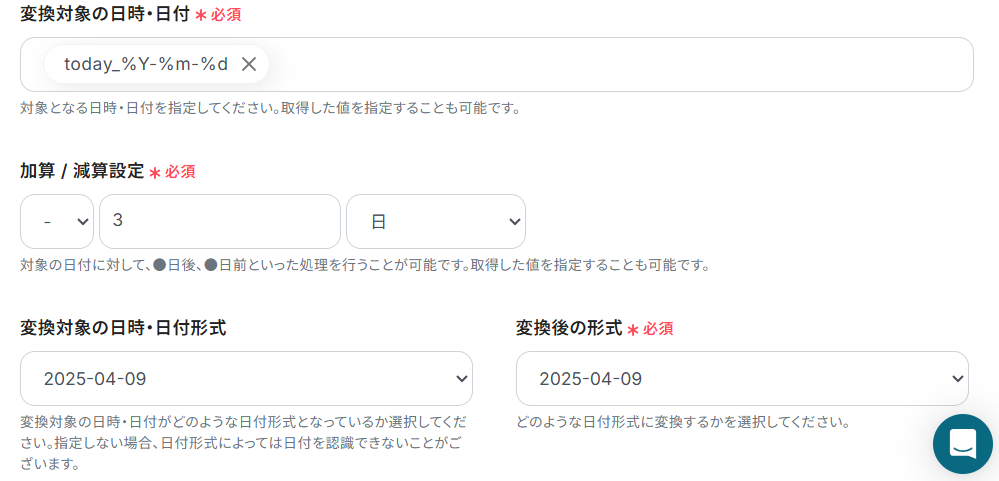Click the 変換後の形式 label
The image size is (999, 481).
pos(569,327)
